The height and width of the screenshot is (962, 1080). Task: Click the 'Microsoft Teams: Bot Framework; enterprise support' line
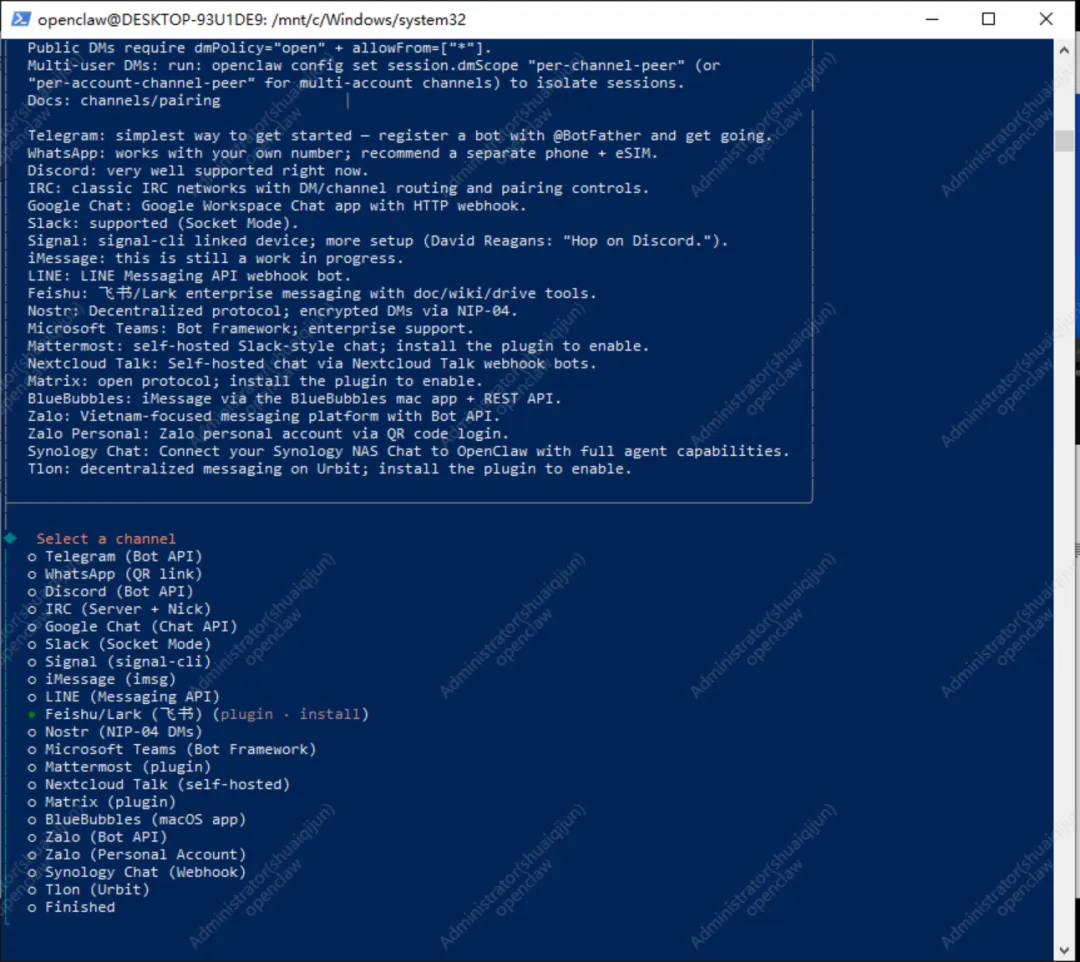251,329
